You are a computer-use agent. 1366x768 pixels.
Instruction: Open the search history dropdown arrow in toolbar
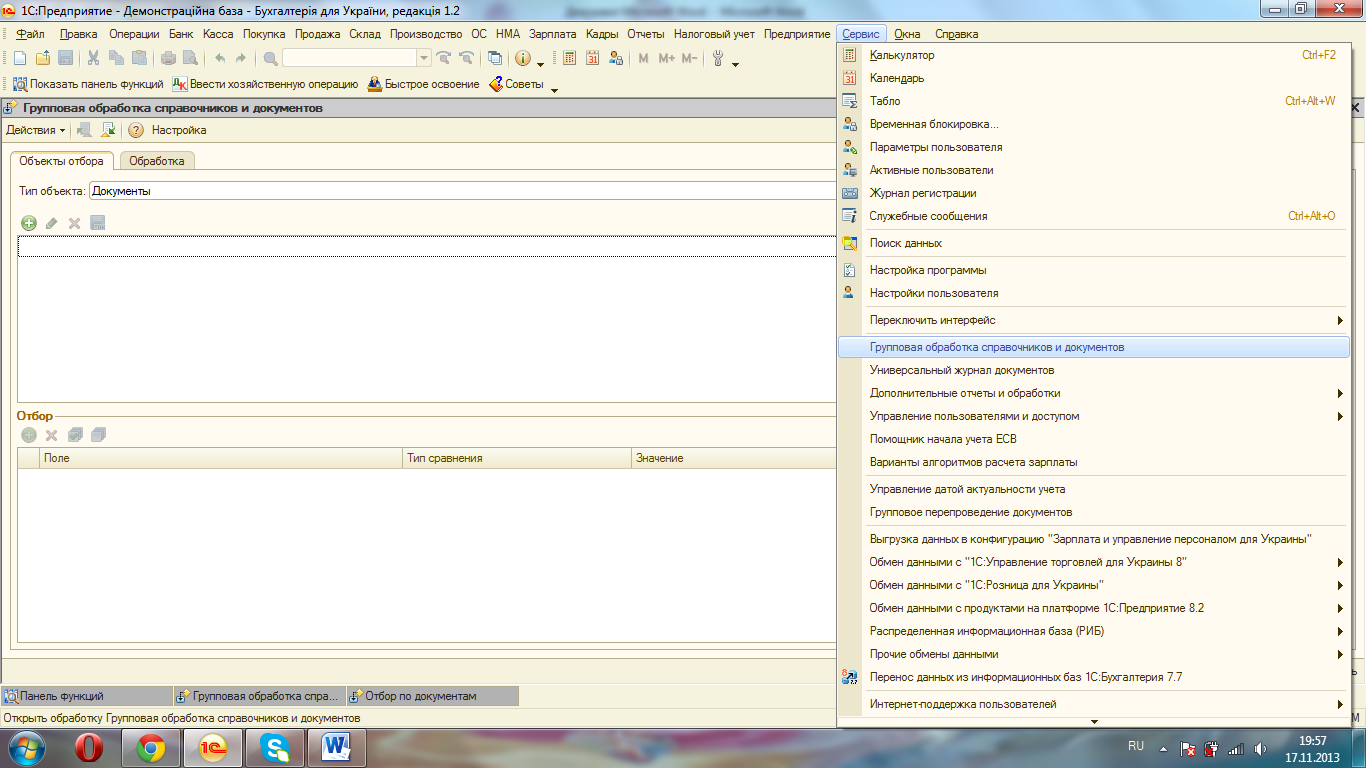424,58
